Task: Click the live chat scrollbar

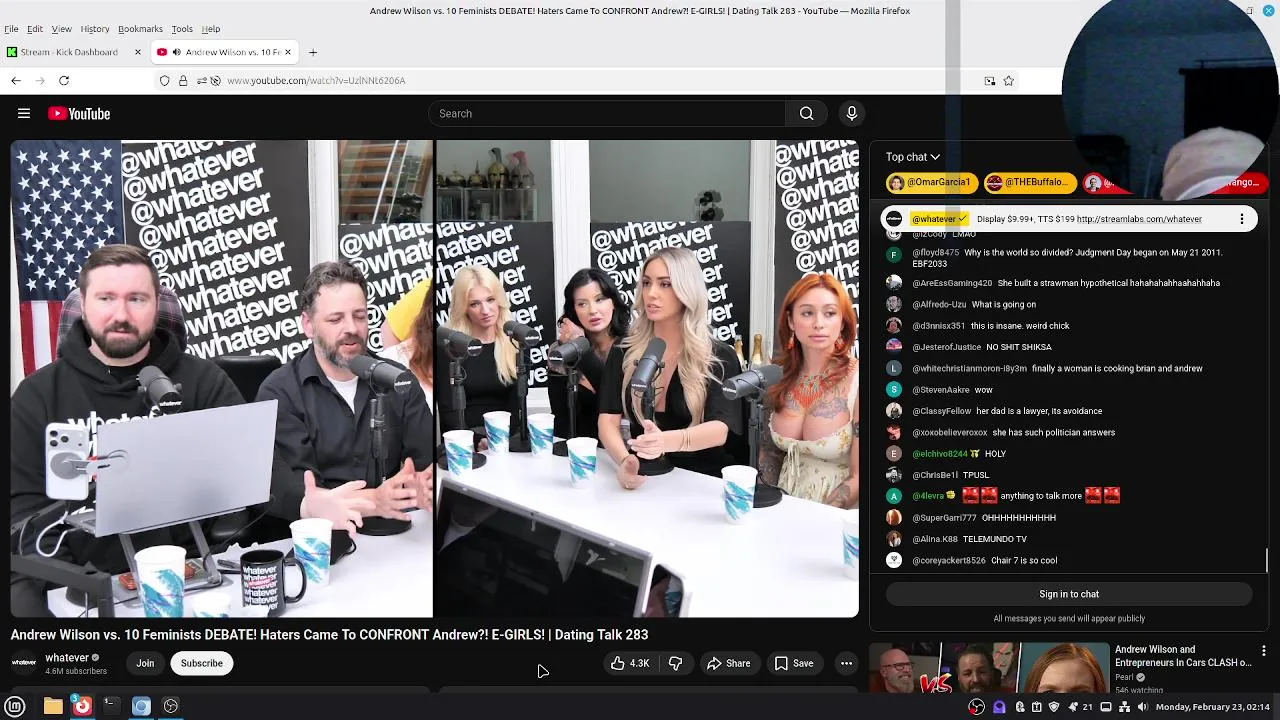Action: pyautogui.click(x=1267, y=560)
